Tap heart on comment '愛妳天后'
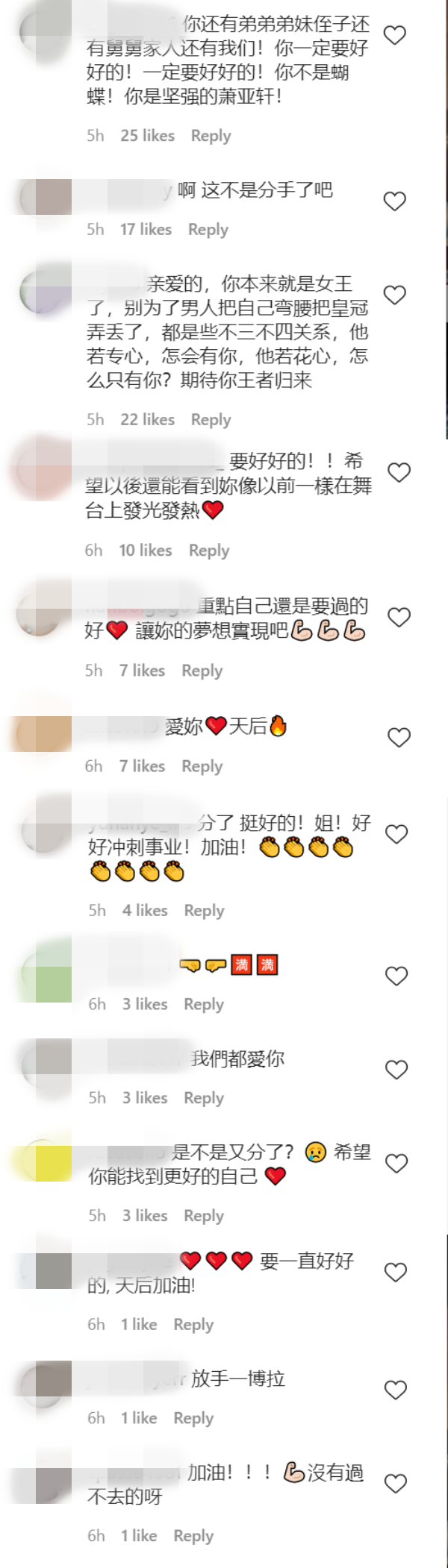Image resolution: width=448 pixels, height=1568 pixels. point(399,738)
